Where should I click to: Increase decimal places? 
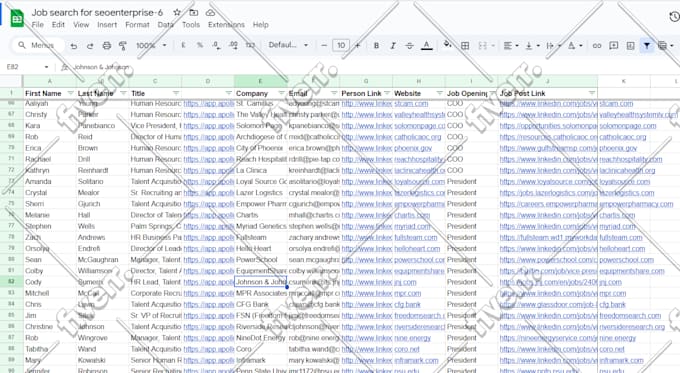[233, 45]
